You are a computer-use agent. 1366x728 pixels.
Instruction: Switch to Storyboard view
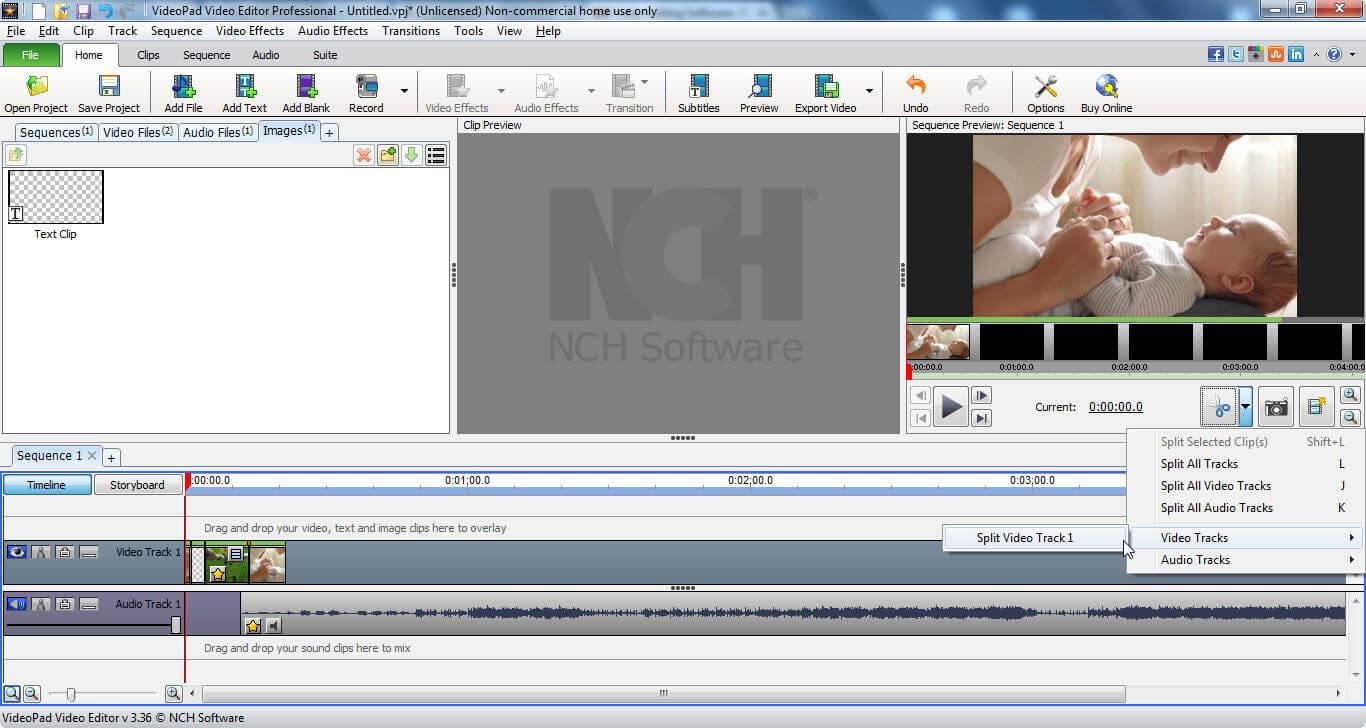click(137, 485)
